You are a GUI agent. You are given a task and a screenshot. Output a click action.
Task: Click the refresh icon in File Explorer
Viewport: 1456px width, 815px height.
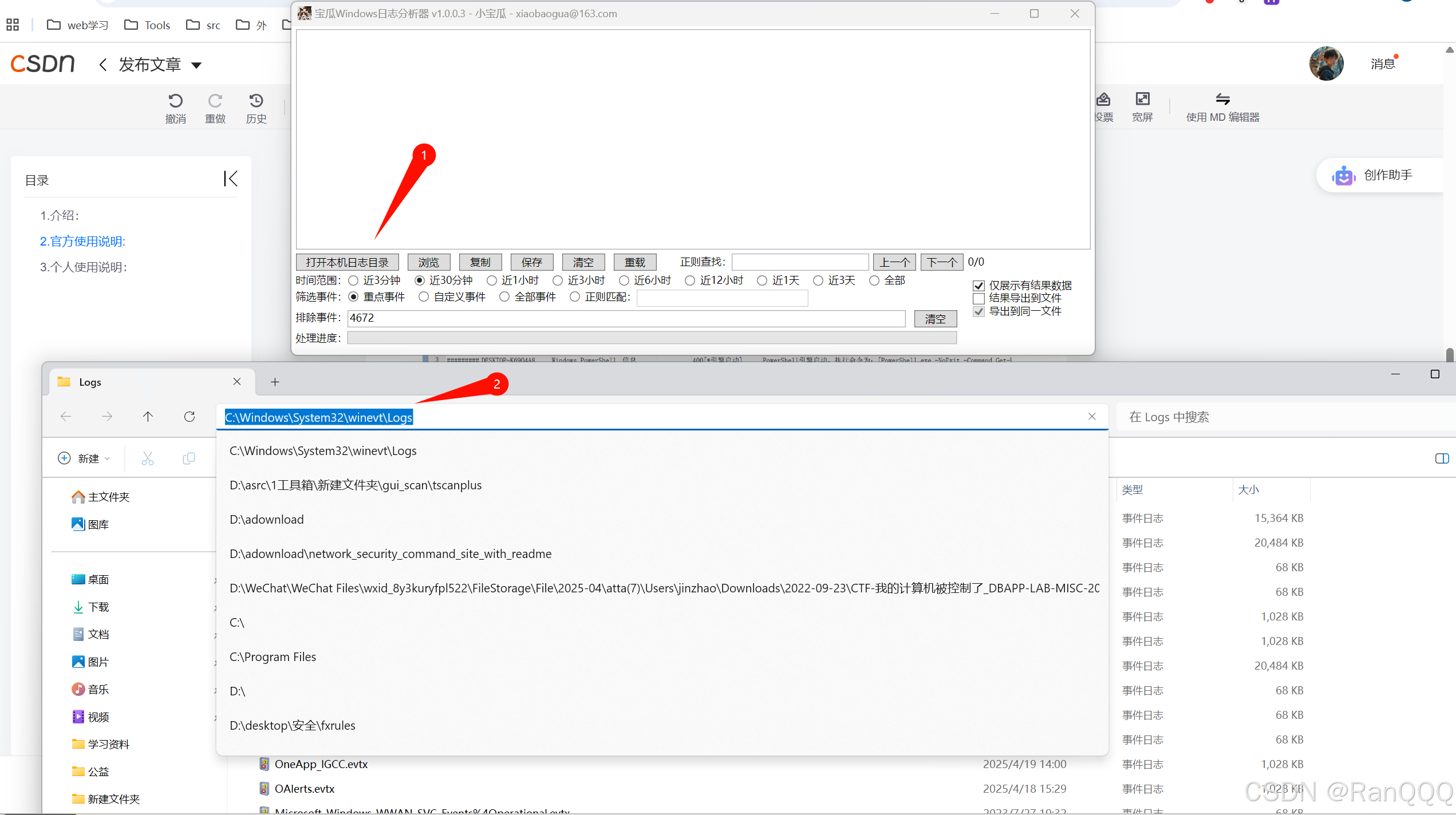(x=190, y=417)
